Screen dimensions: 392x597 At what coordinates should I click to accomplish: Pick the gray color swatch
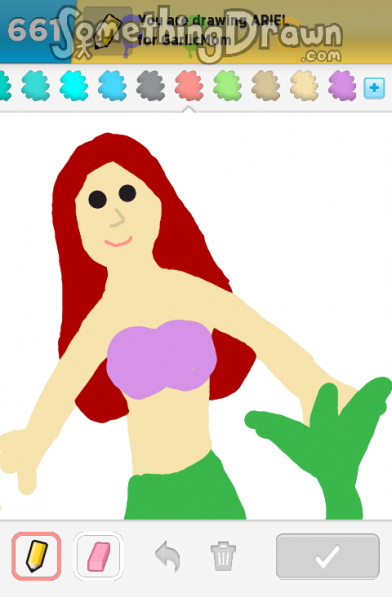click(151, 86)
